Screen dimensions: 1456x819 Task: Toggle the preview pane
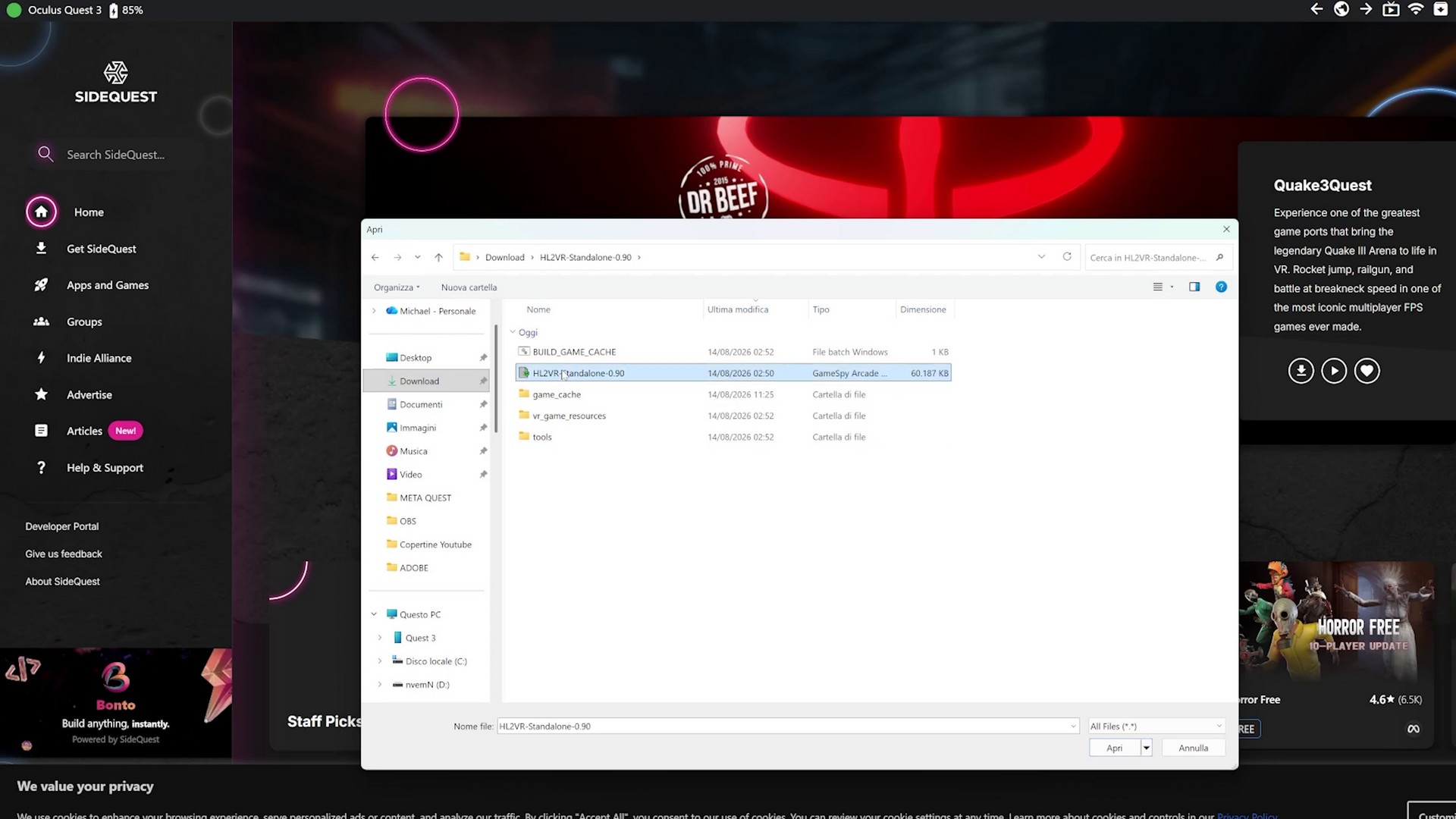[1194, 287]
